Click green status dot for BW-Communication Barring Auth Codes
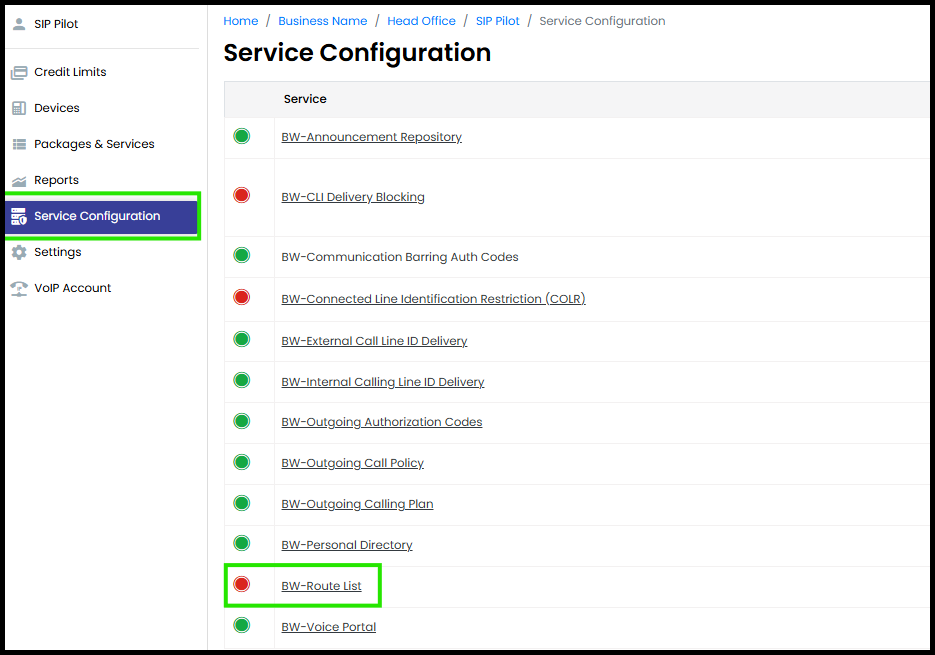 tap(242, 255)
